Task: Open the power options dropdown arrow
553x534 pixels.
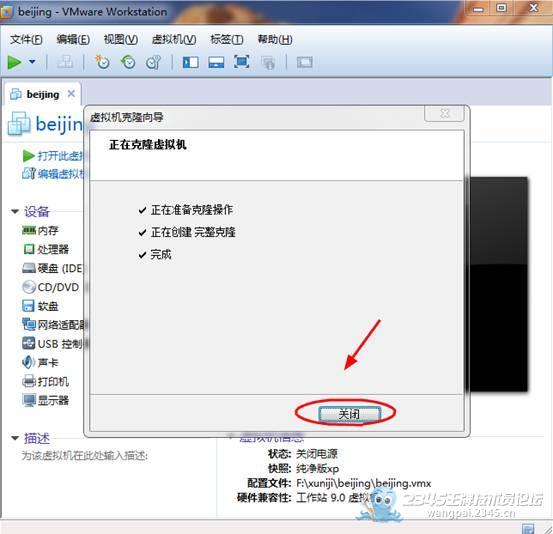Action: coord(32,62)
